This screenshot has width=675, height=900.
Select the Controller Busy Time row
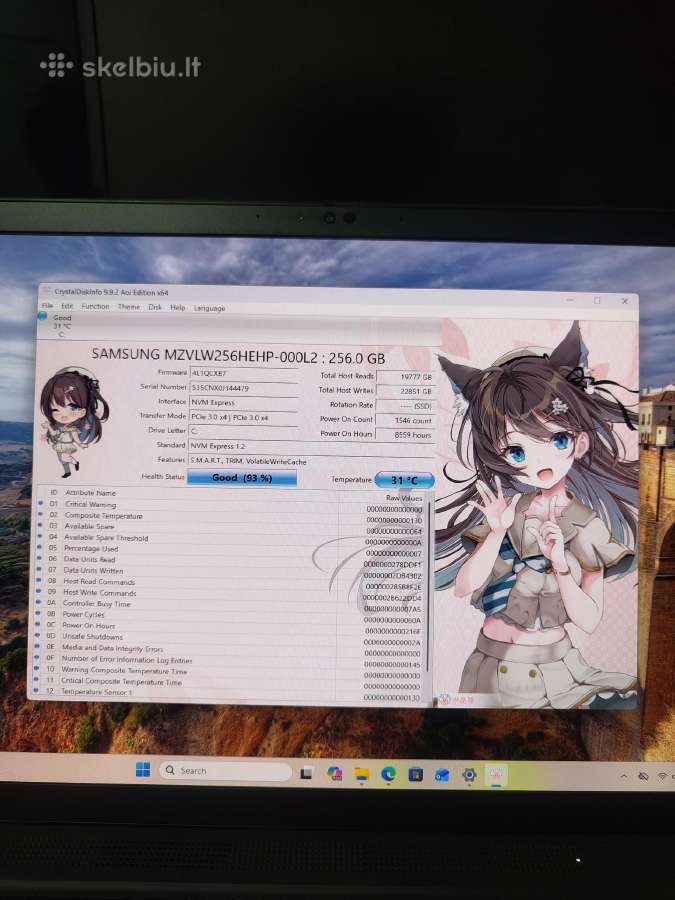pyautogui.click(x=231, y=604)
